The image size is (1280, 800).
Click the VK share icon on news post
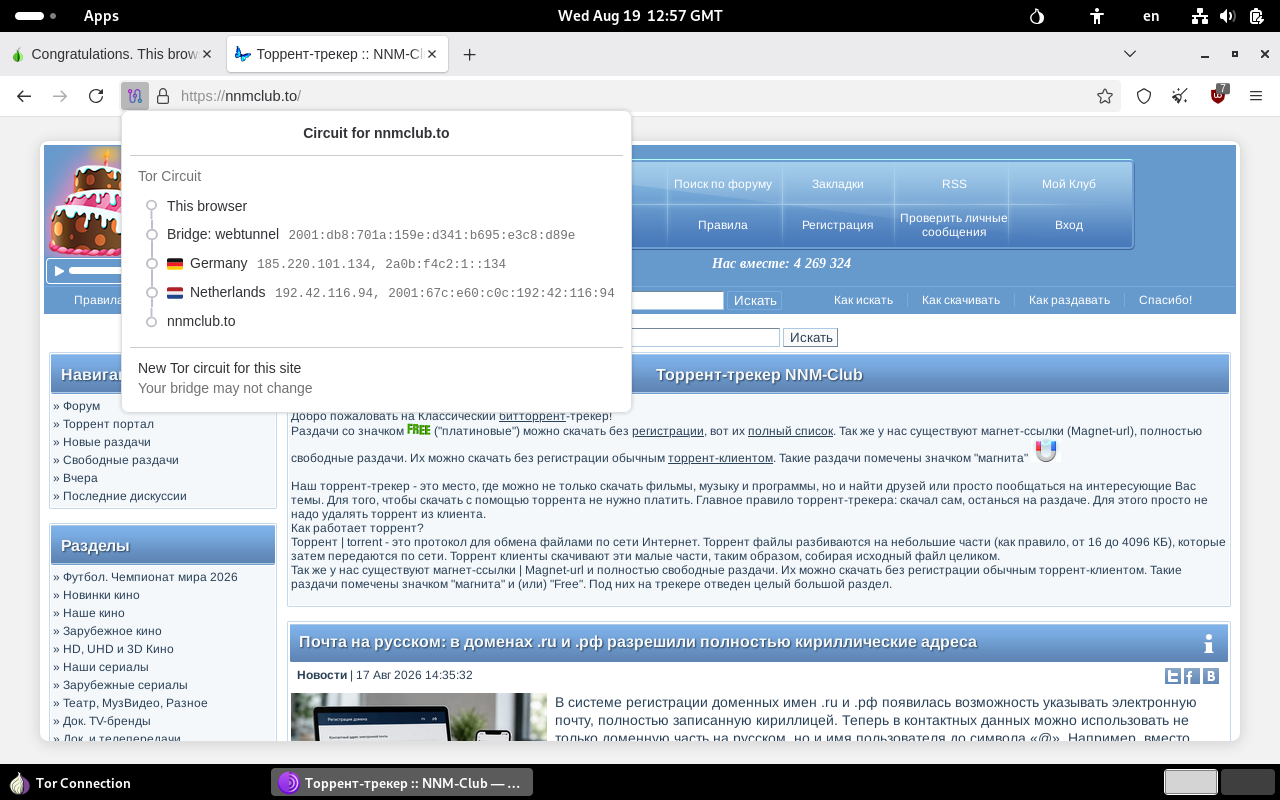point(1211,676)
